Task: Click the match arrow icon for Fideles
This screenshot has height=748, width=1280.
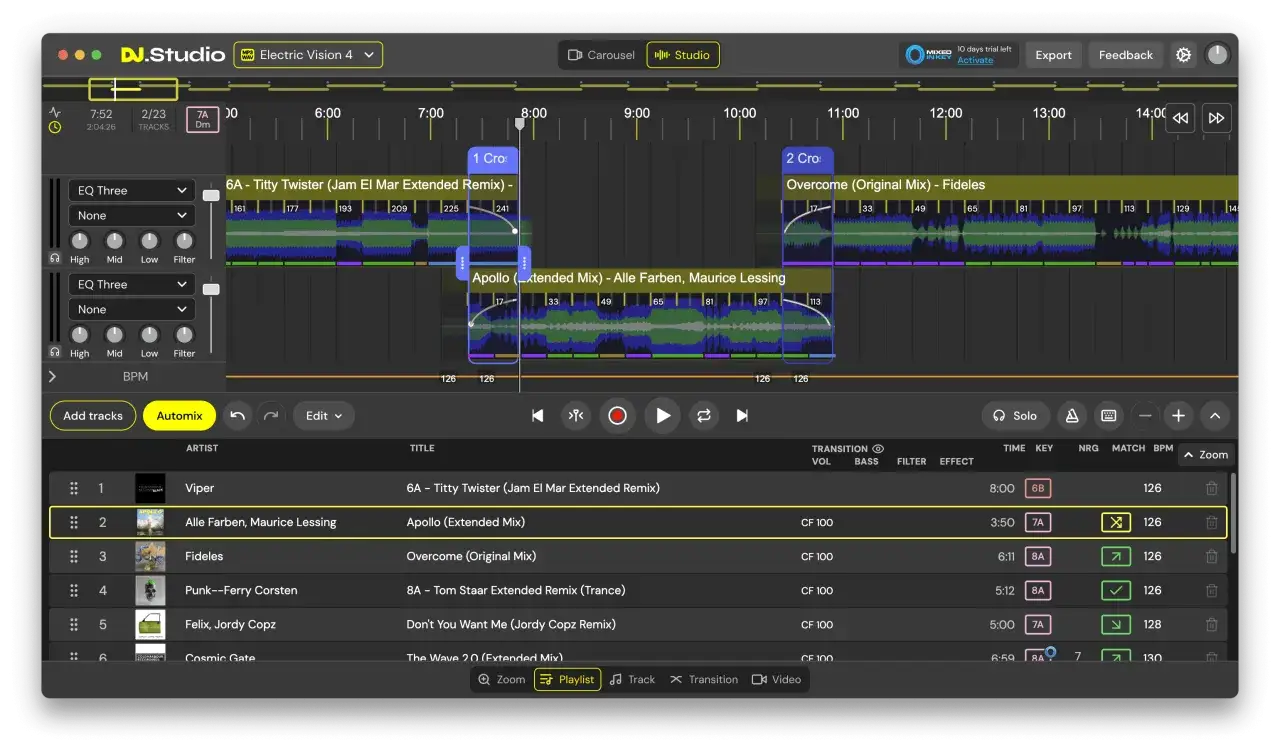Action: (x=1116, y=556)
